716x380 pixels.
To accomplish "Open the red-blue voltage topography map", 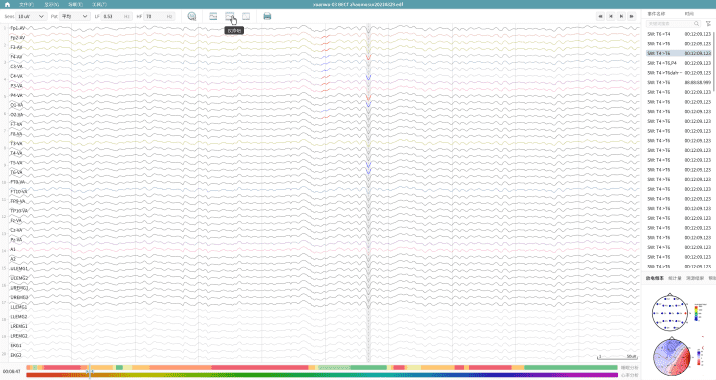I will (x=672, y=357).
